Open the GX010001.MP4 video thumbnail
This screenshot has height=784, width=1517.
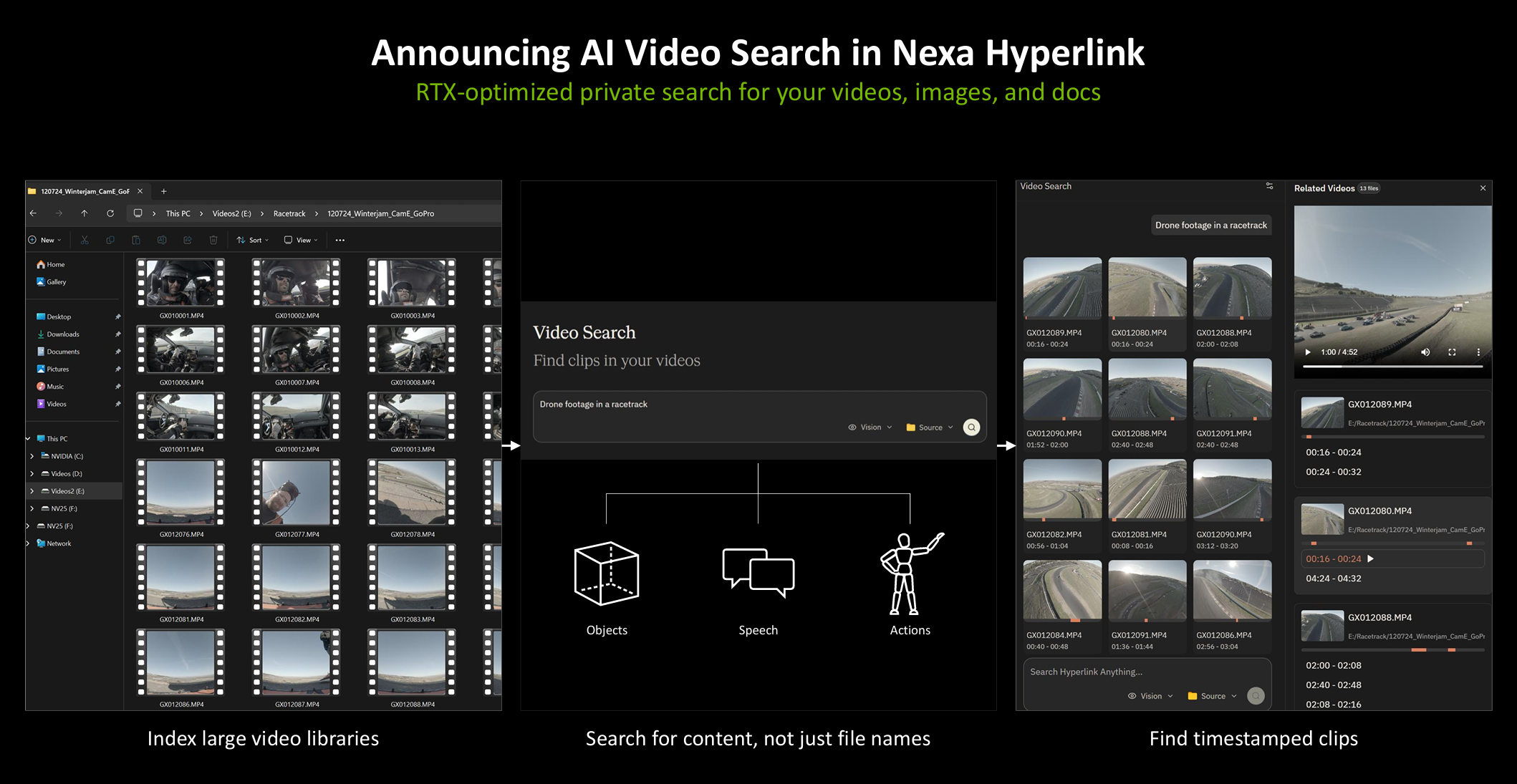[181, 284]
